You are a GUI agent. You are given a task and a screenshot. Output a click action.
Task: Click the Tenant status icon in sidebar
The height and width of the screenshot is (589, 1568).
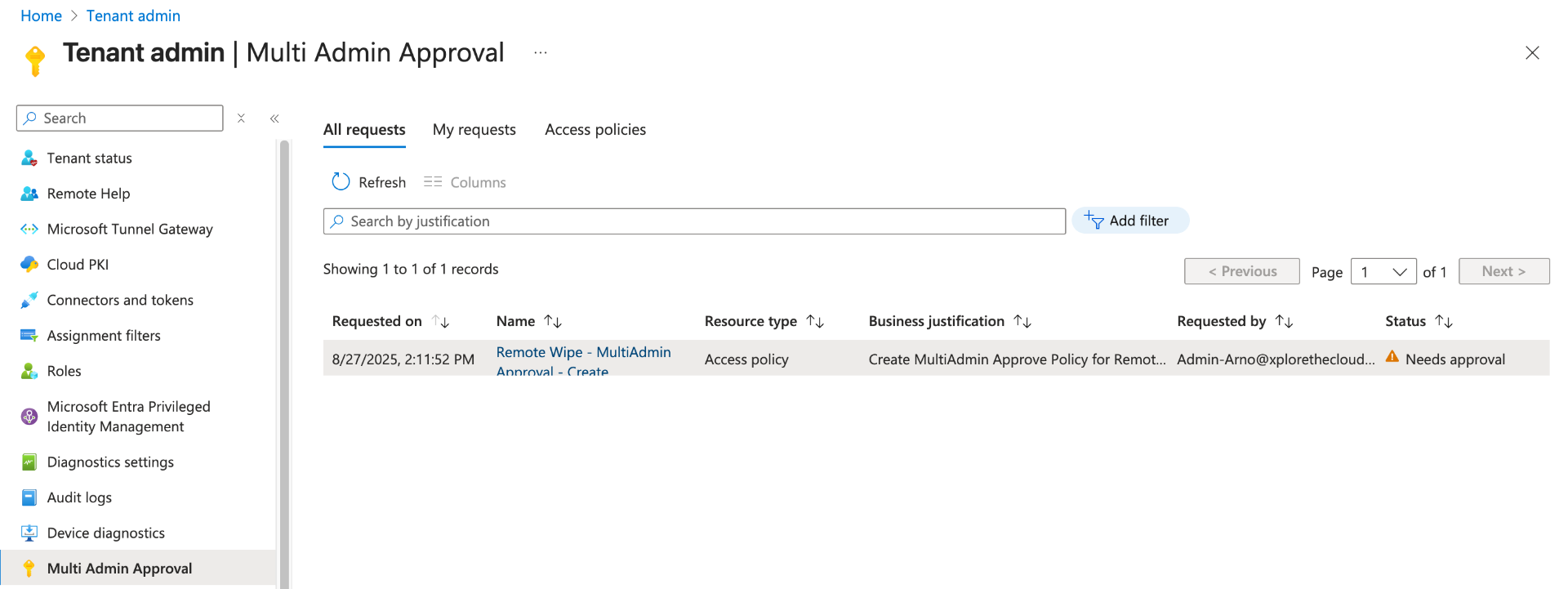29,158
